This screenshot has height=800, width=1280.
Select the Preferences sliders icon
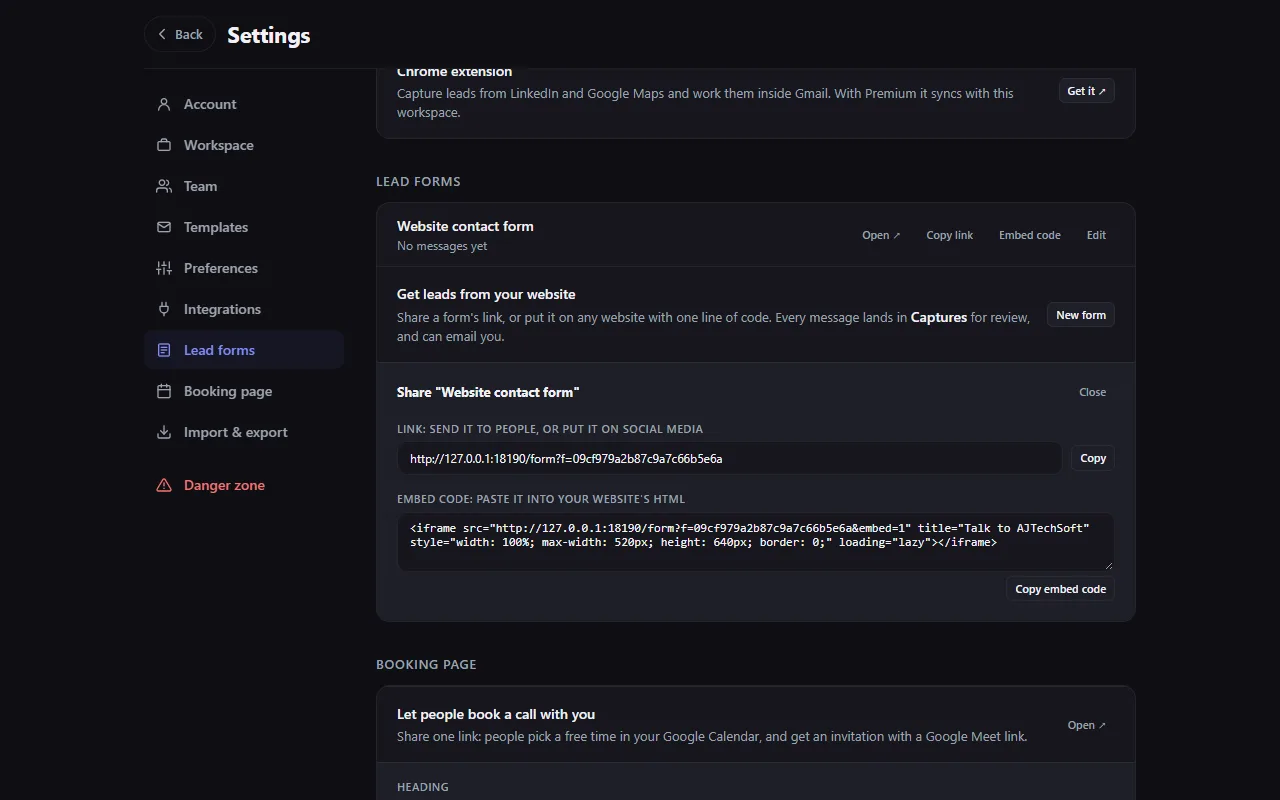pos(164,268)
